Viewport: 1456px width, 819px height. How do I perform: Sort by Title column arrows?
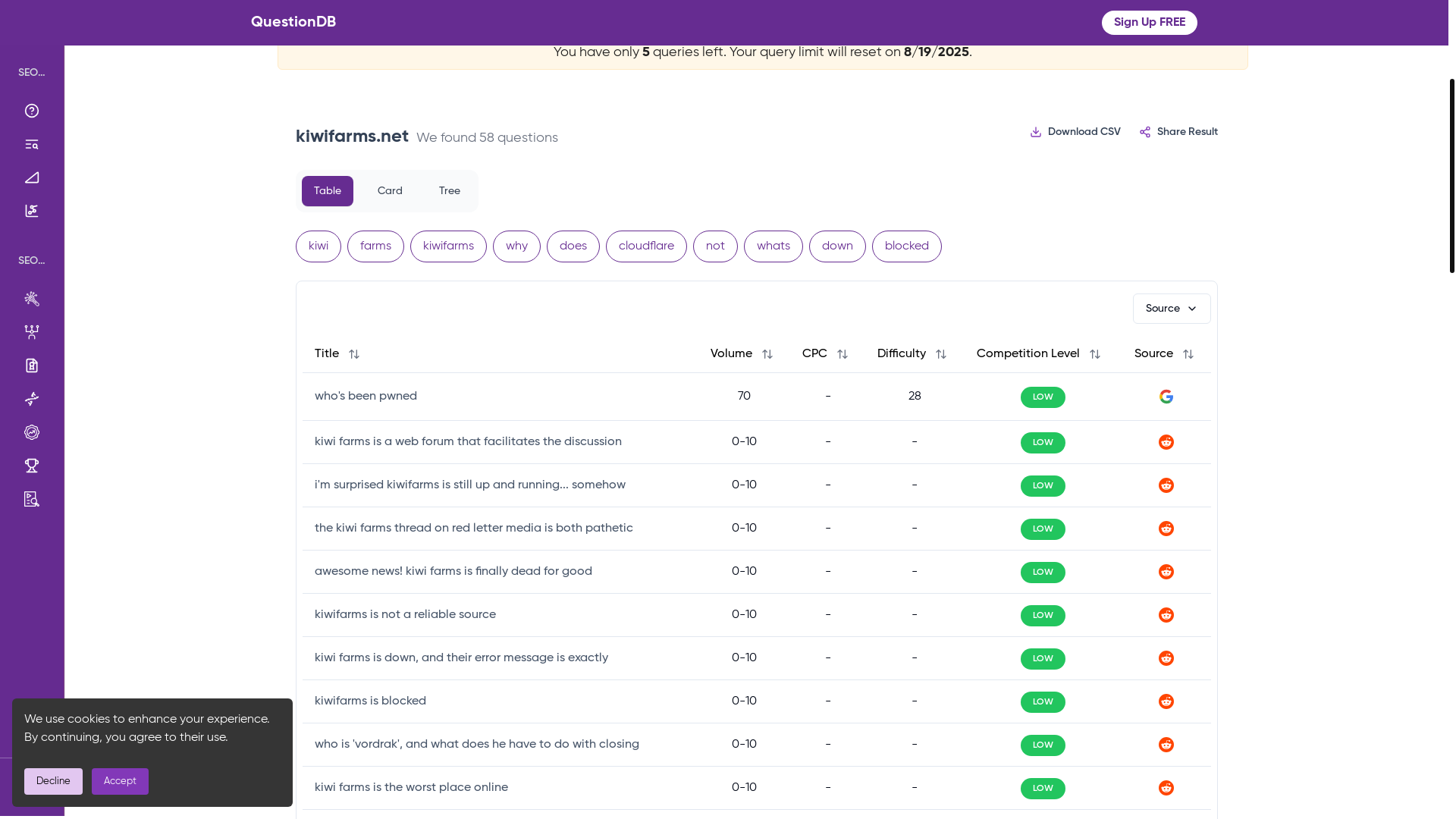pos(354,354)
